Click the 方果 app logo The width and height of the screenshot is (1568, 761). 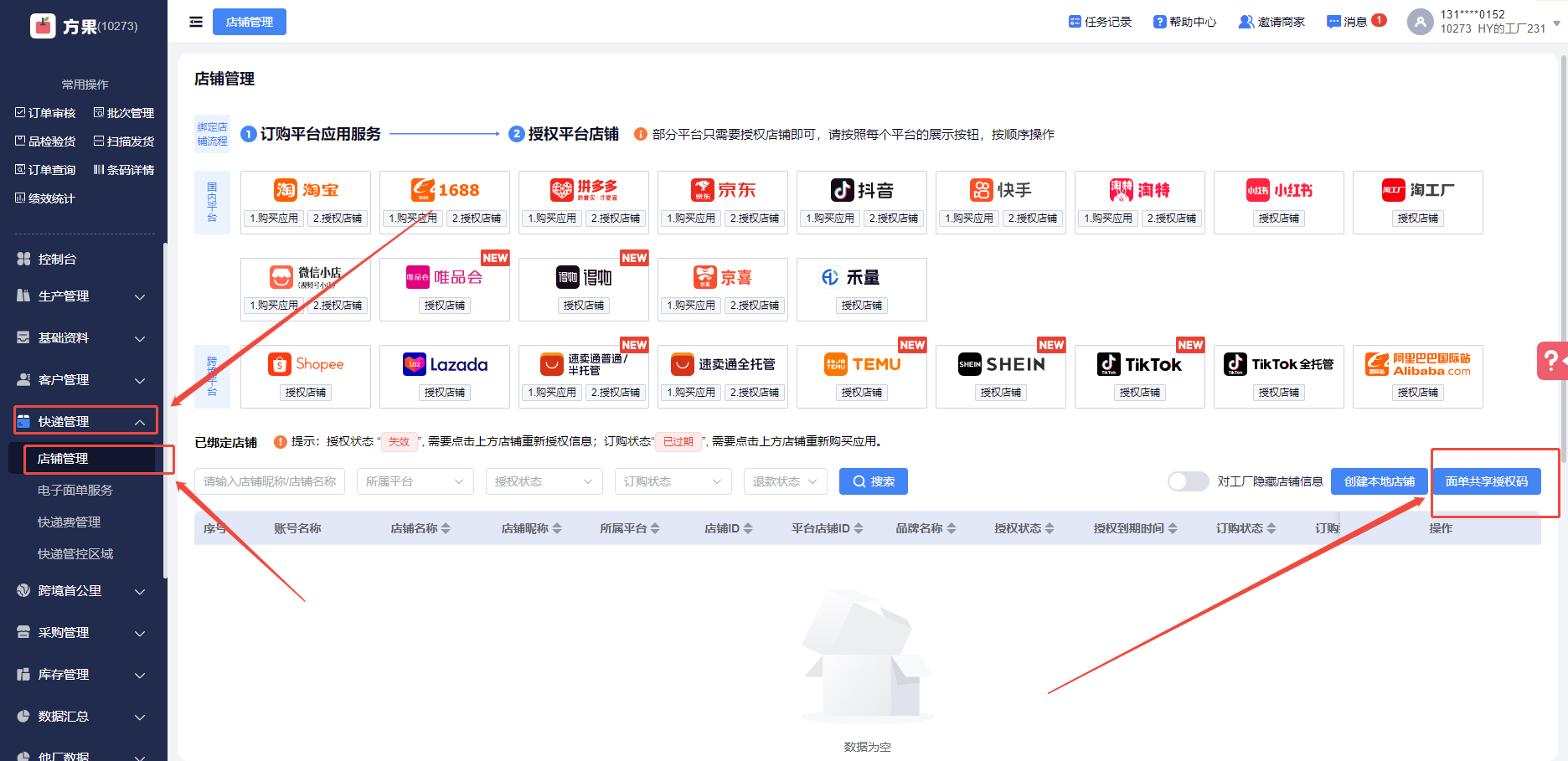click(x=43, y=26)
